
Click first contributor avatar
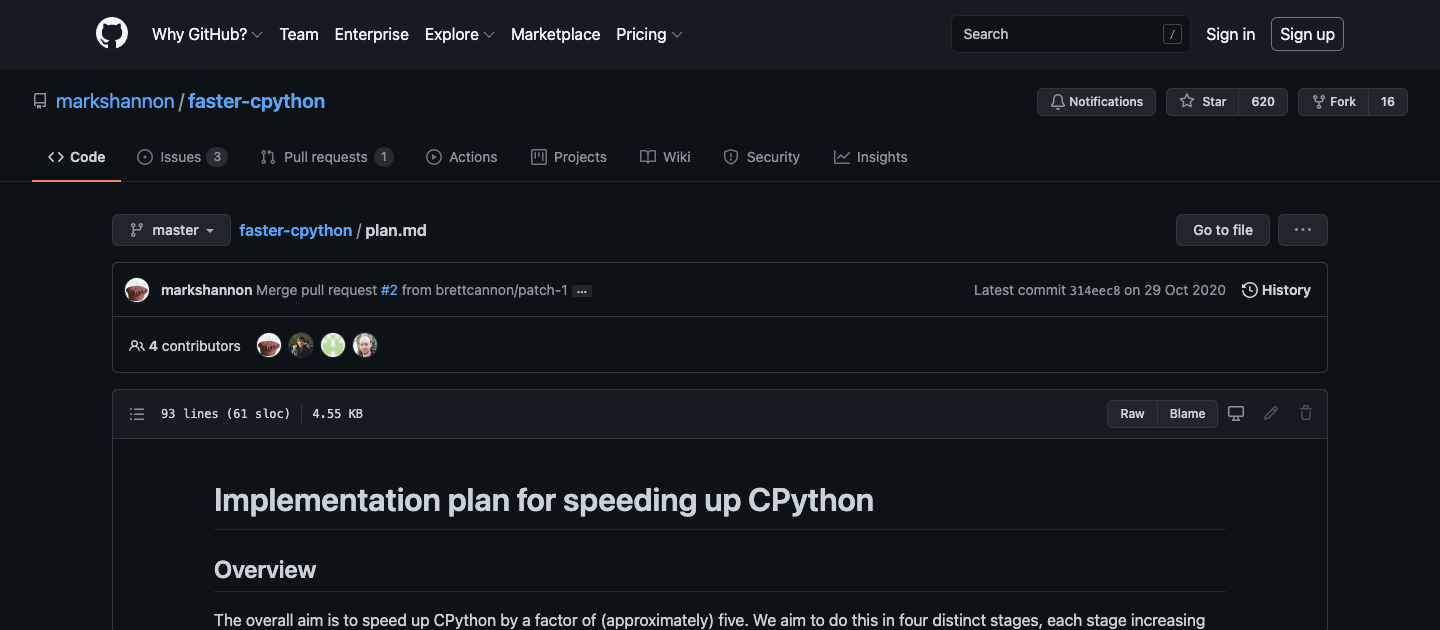[269, 346]
